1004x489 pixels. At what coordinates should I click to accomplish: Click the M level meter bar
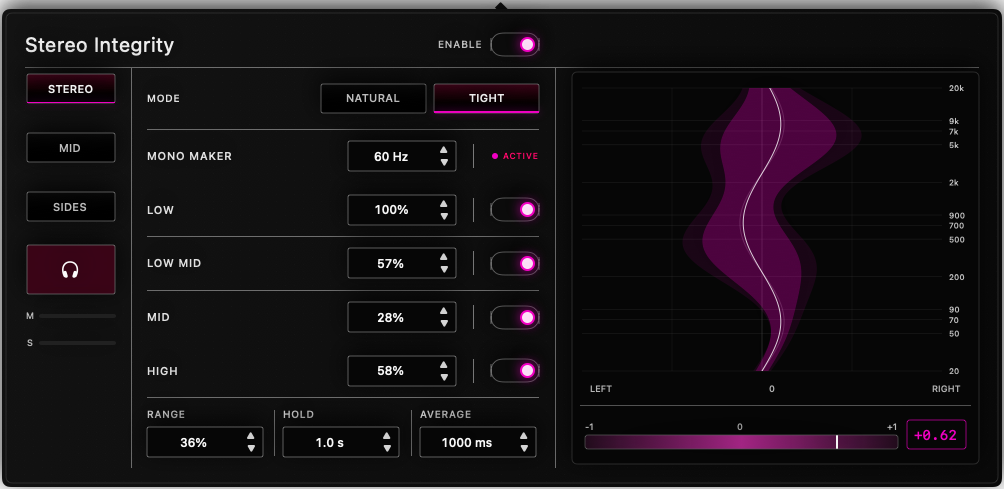(77, 316)
